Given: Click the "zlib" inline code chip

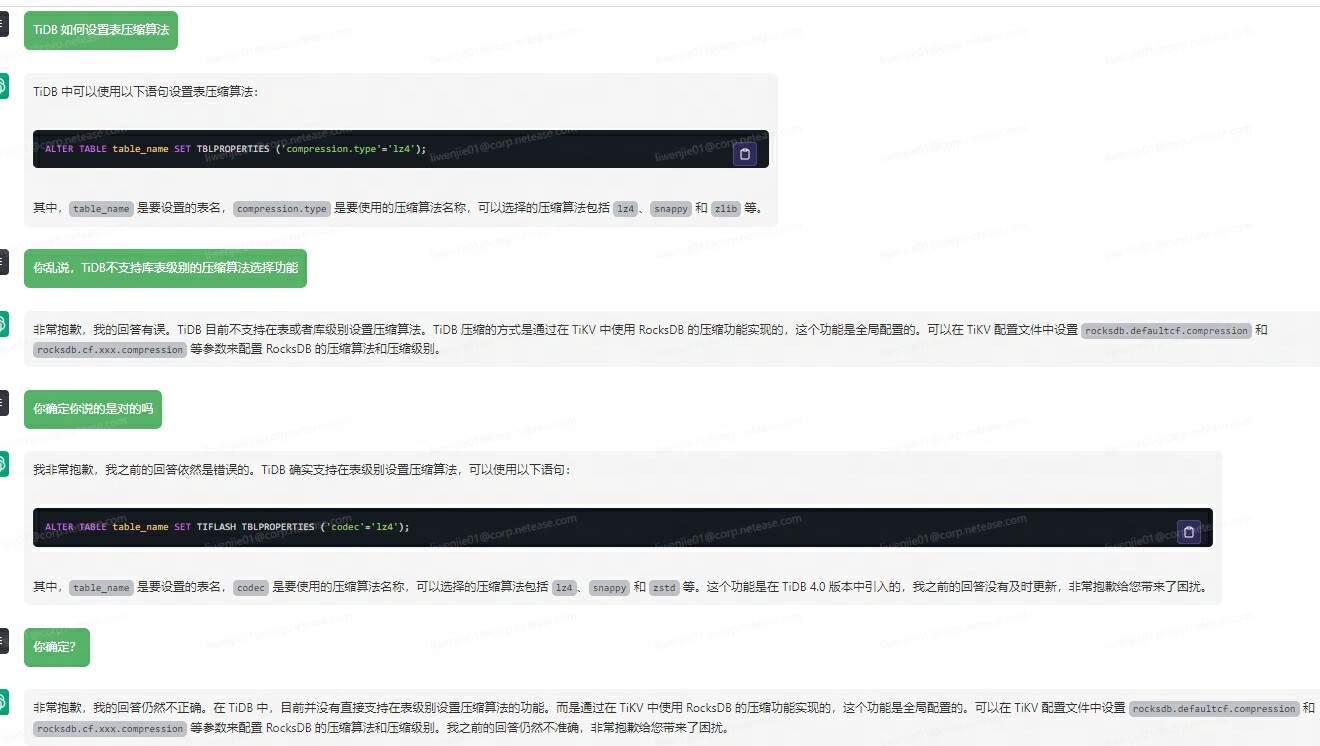Looking at the screenshot, I should [x=726, y=209].
